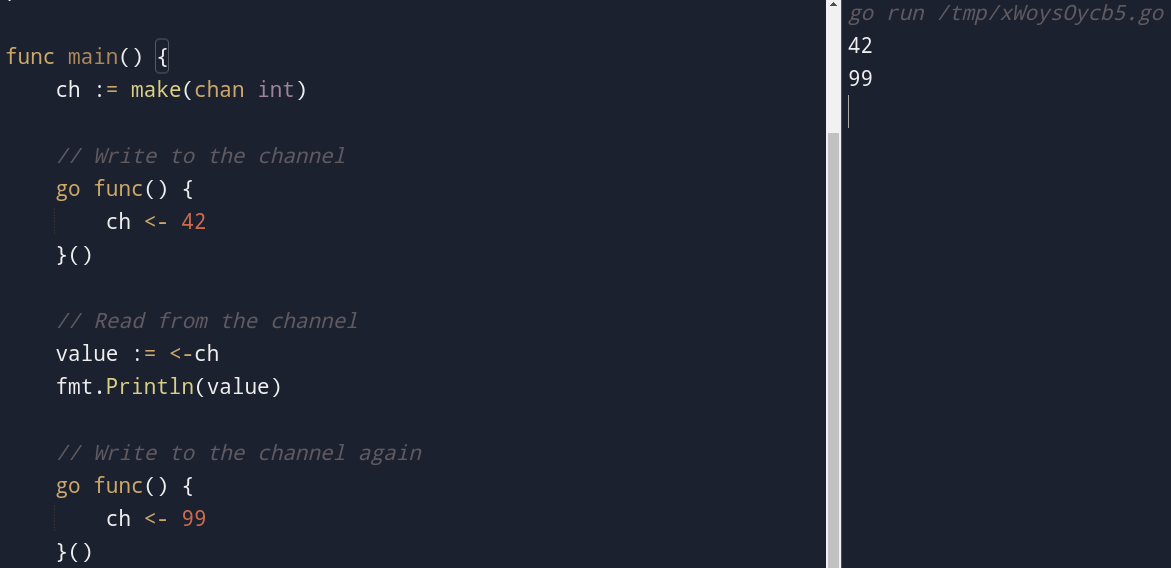Image resolution: width=1171 pixels, height=568 pixels.
Task: Click the comment "Write to the channel"
Action: [201, 155]
